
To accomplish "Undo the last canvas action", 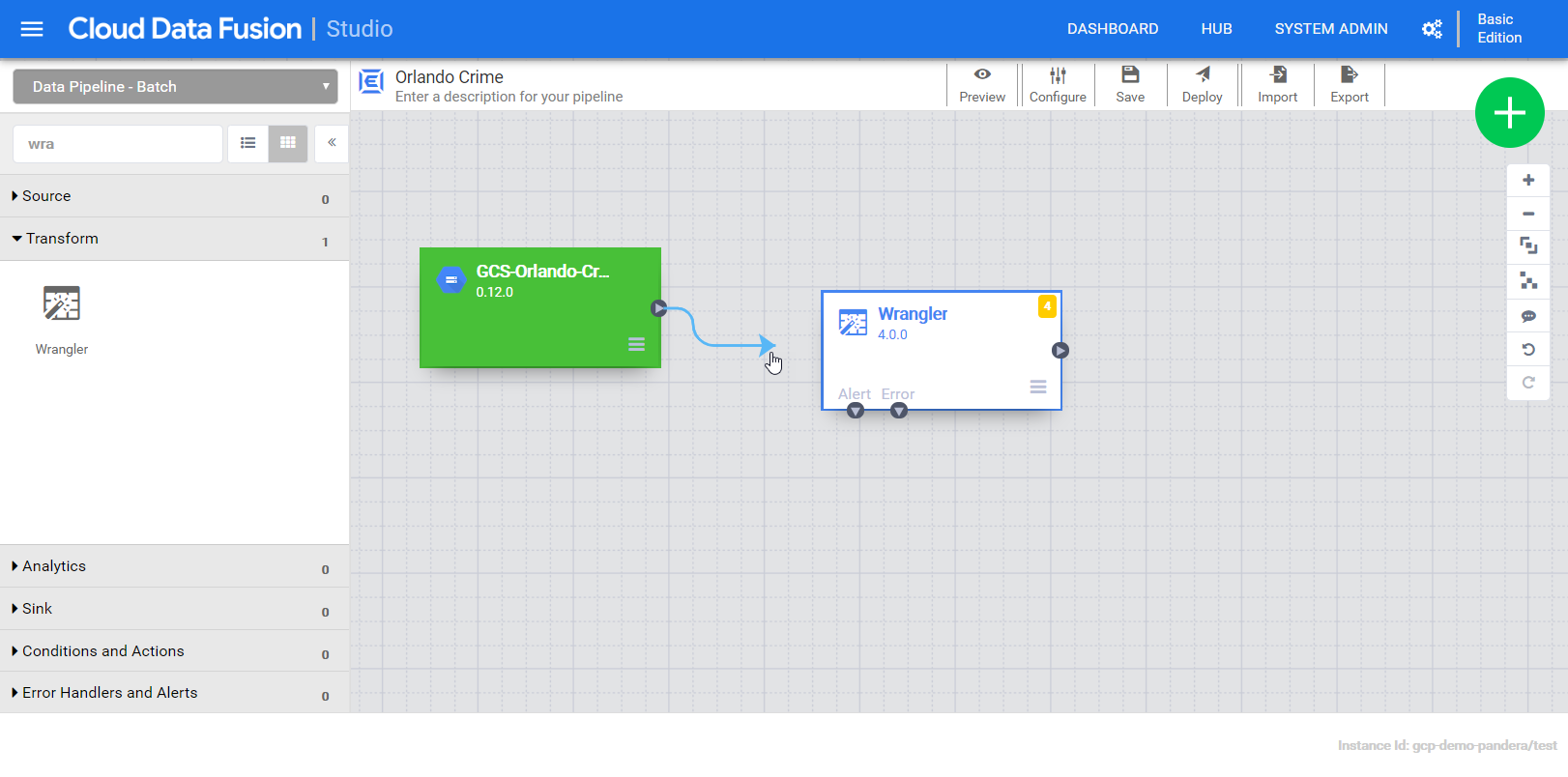I will pyautogui.click(x=1528, y=350).
